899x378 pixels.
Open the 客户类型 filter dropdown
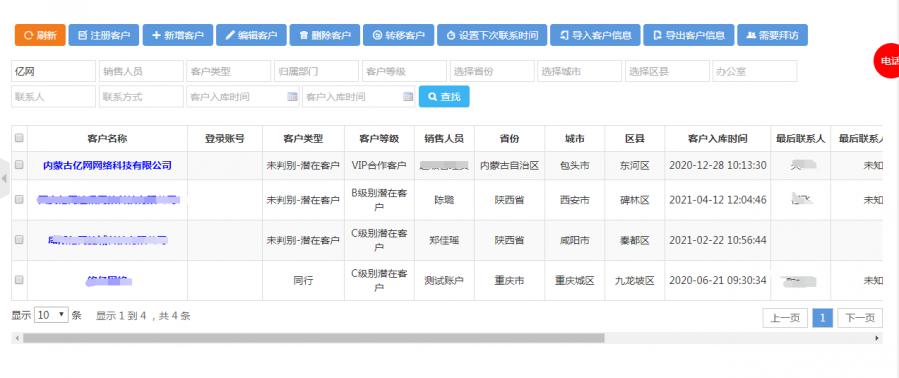tap(229, 71)
